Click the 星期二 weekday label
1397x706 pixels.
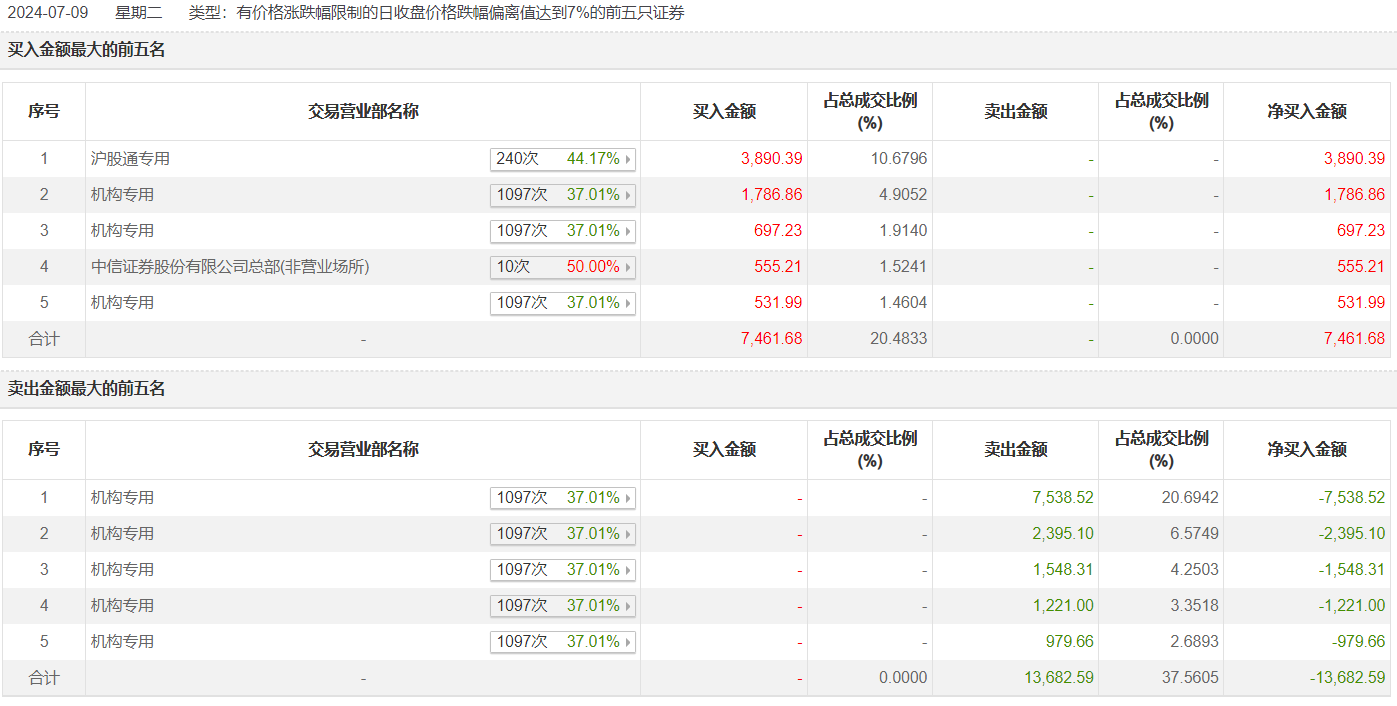(x=138, y=13)
